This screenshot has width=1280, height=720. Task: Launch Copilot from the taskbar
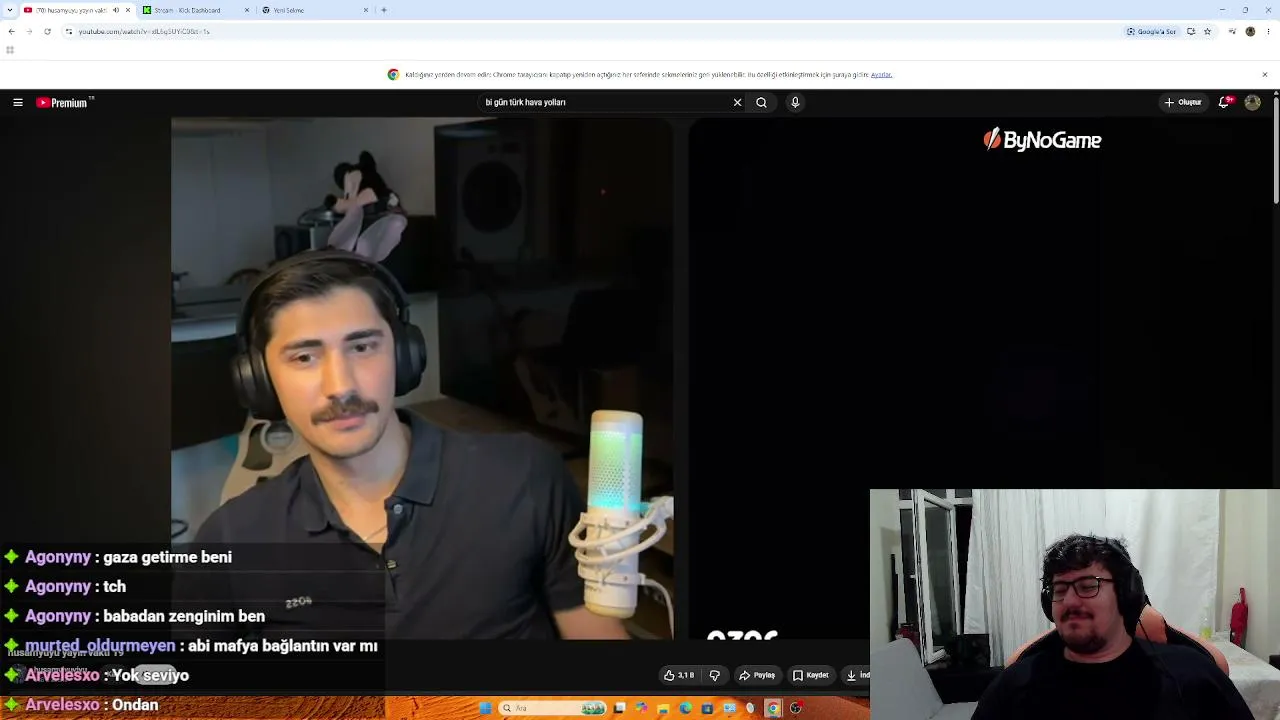pyautogui.click(x=641, y=708)
